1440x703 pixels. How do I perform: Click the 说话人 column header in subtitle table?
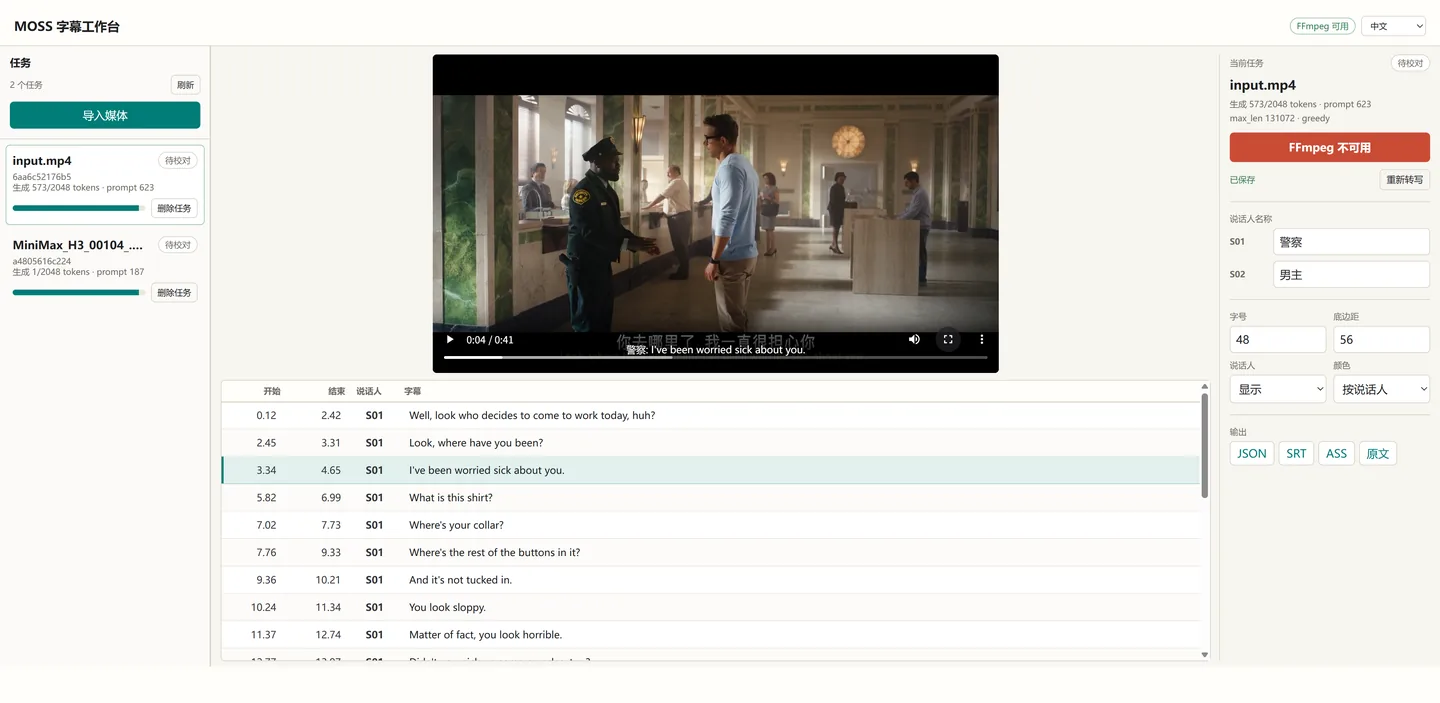369,391
